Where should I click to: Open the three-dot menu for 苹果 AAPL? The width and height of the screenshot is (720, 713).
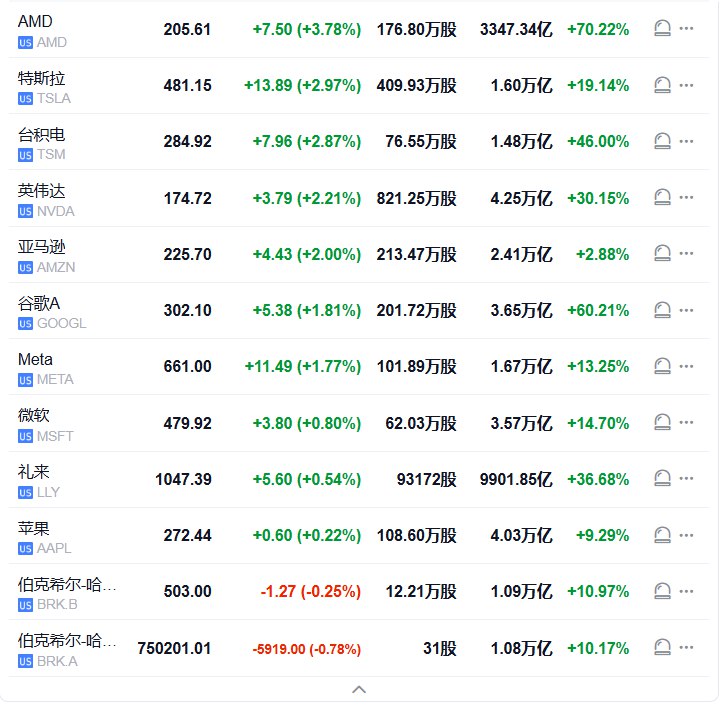click(x=686, y=535)
